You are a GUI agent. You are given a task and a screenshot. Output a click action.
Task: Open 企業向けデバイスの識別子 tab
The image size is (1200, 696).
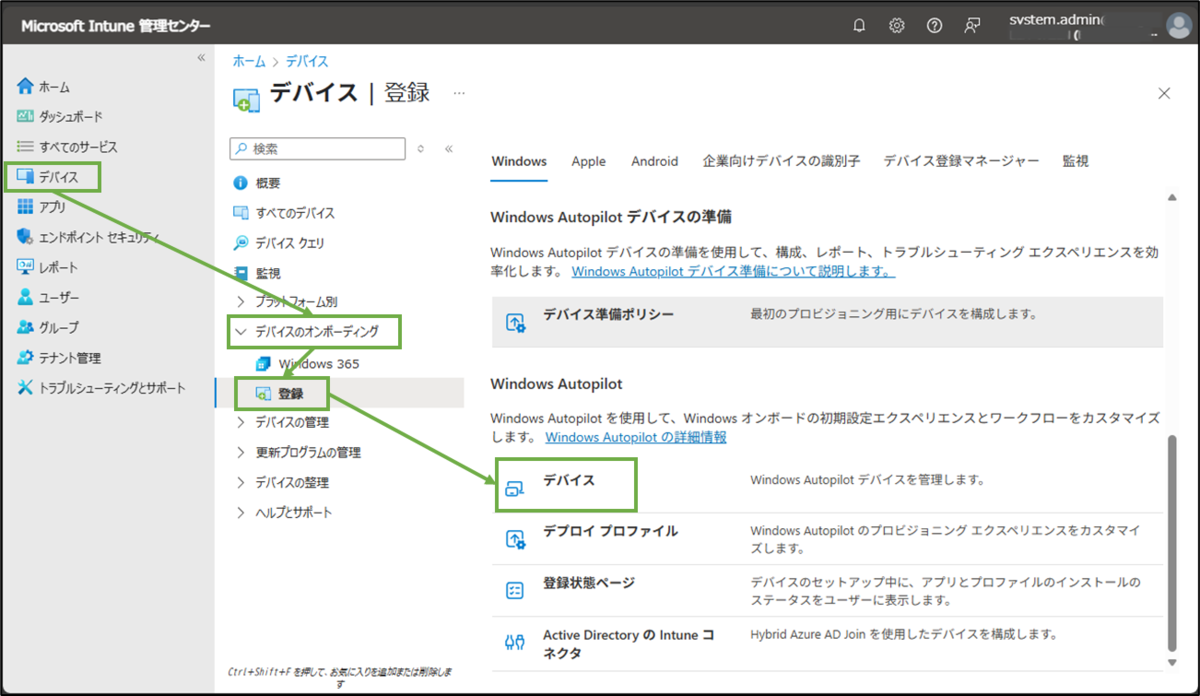(x=781, y=161)
